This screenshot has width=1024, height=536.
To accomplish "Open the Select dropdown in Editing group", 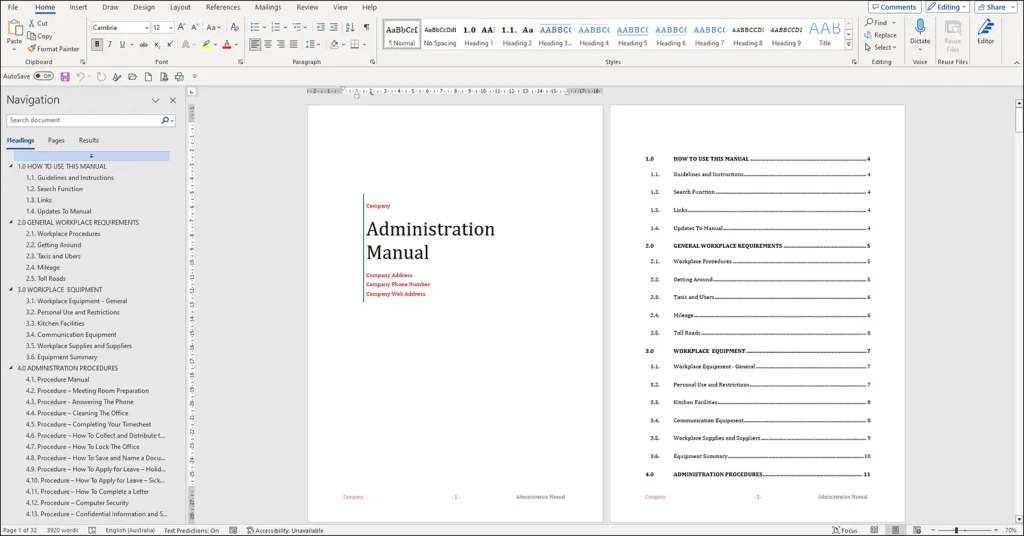I will pyautogui.click(x=880, y=48).
